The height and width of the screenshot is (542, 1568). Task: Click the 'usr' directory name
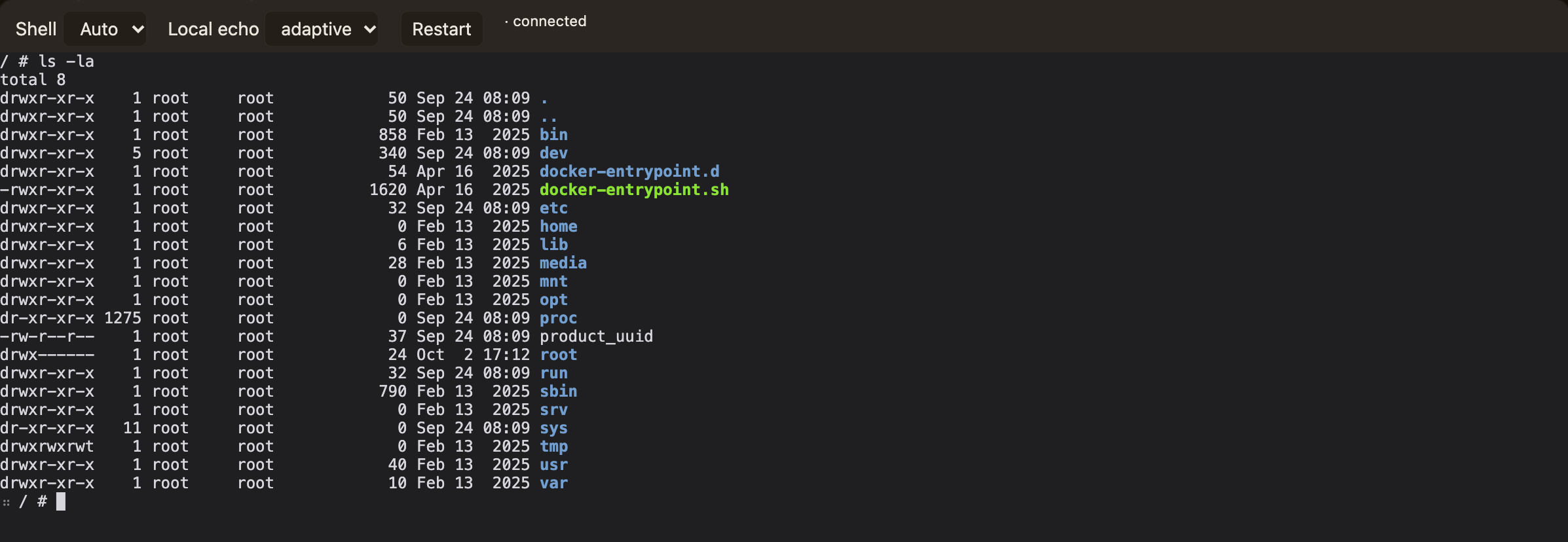point(553,465)
